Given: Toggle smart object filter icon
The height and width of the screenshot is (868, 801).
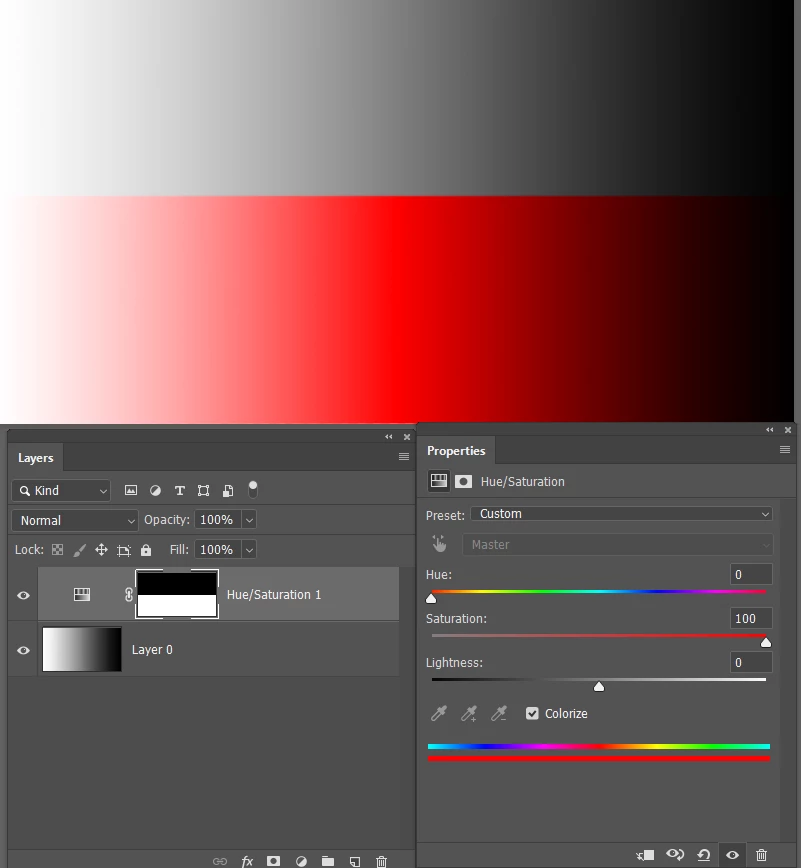Looking at the screenshot, I should pyautogui.click(x=228, y=490).
